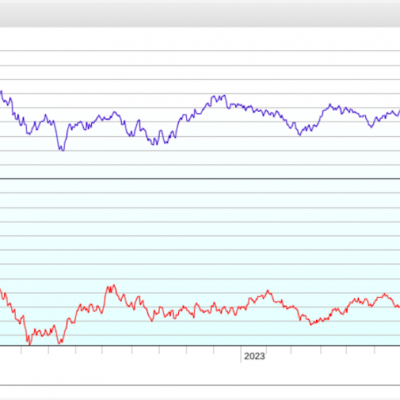Image resolution: width=400 pixels, height=400 pixels.
Task: Click the horizontal line below the time axis
Action: (x=200, y=385)
